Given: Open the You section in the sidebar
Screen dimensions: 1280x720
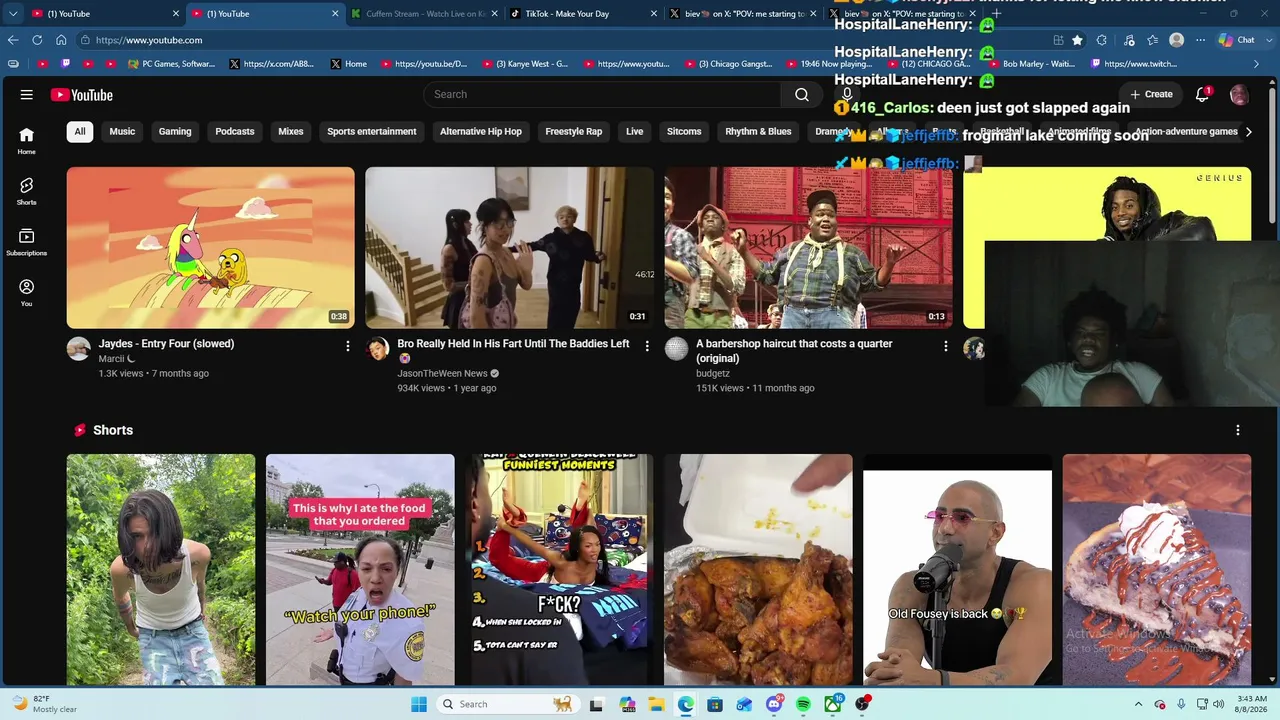Looking at the screenshot, I should (x=27, y=292).
